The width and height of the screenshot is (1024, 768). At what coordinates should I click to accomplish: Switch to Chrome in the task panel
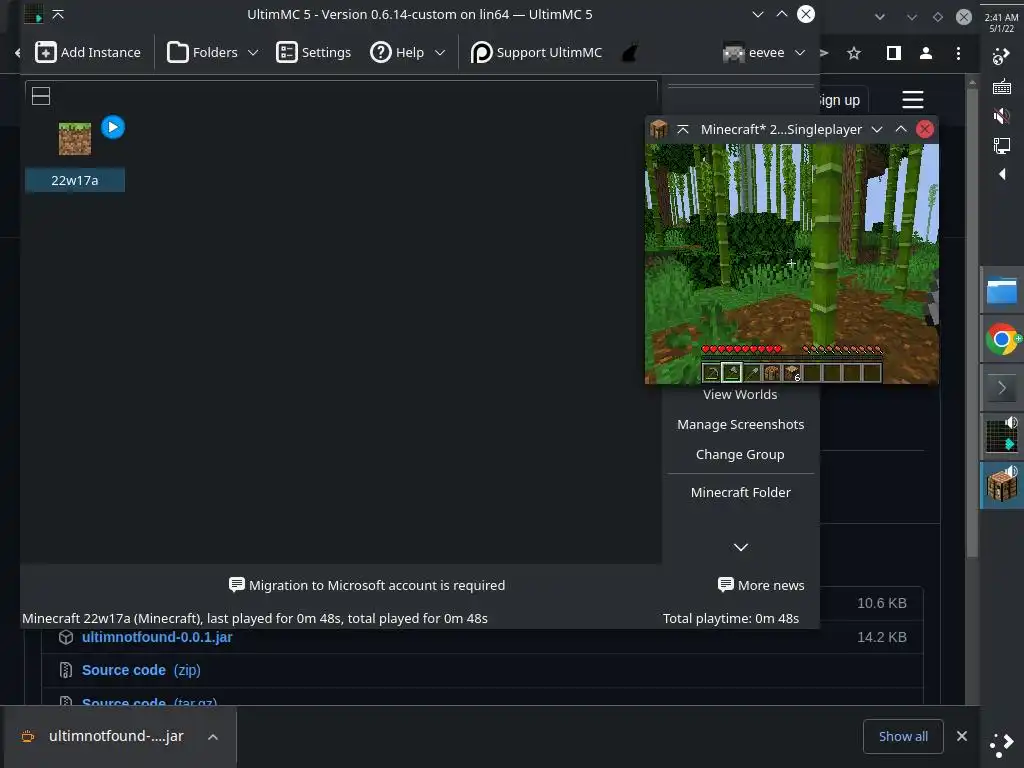click(x=1002, y=340)
